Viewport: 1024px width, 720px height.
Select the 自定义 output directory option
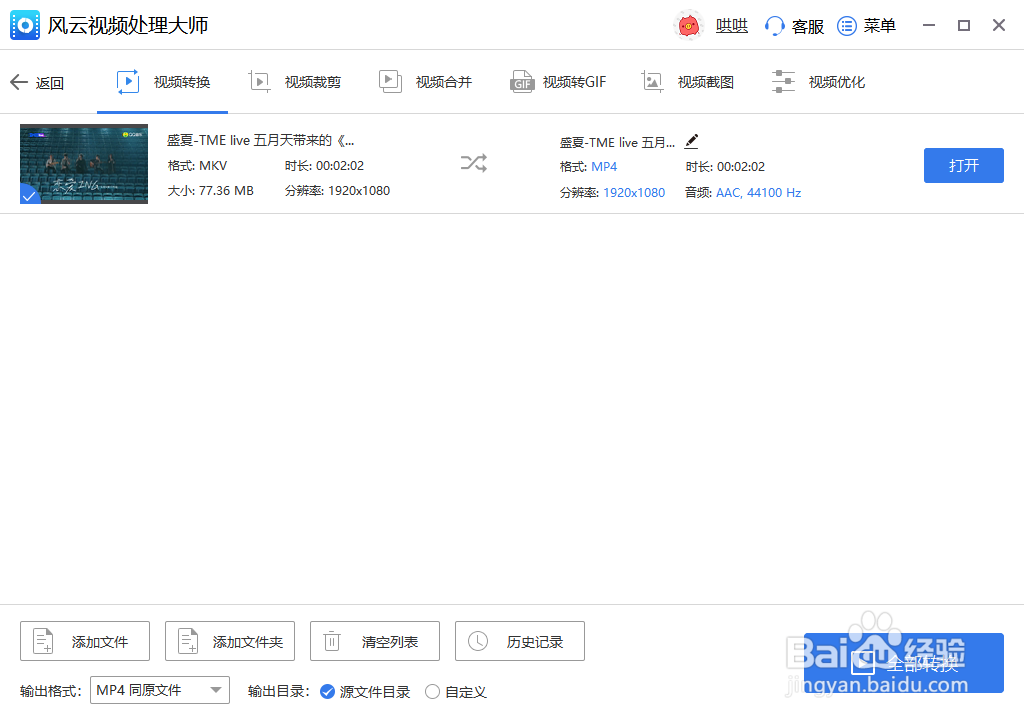click(432, 691)
